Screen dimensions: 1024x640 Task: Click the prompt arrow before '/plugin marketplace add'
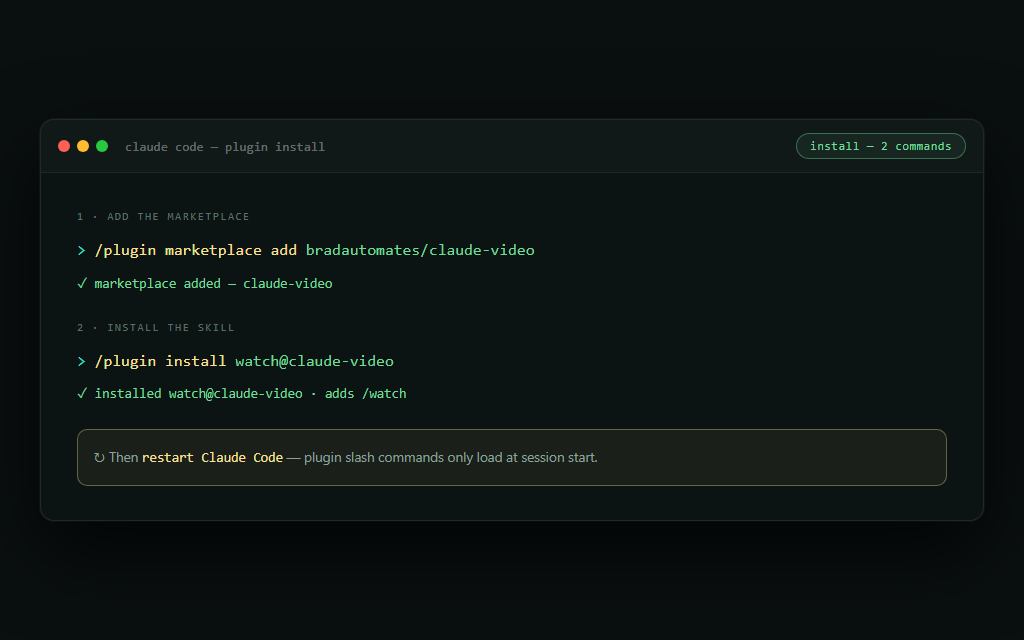click(x=82, y=250)
